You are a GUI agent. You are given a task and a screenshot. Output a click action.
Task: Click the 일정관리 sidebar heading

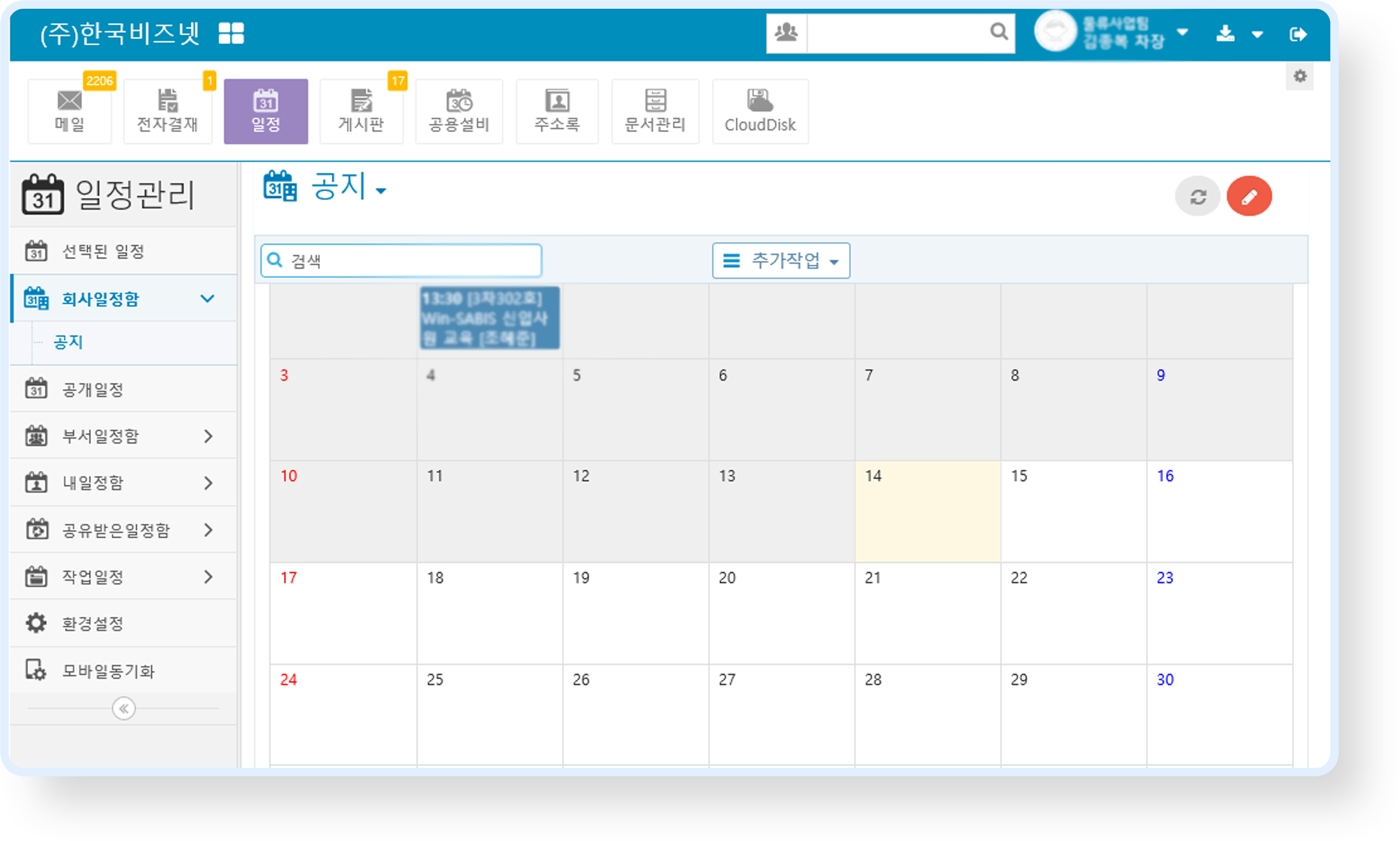coord(135,194)
